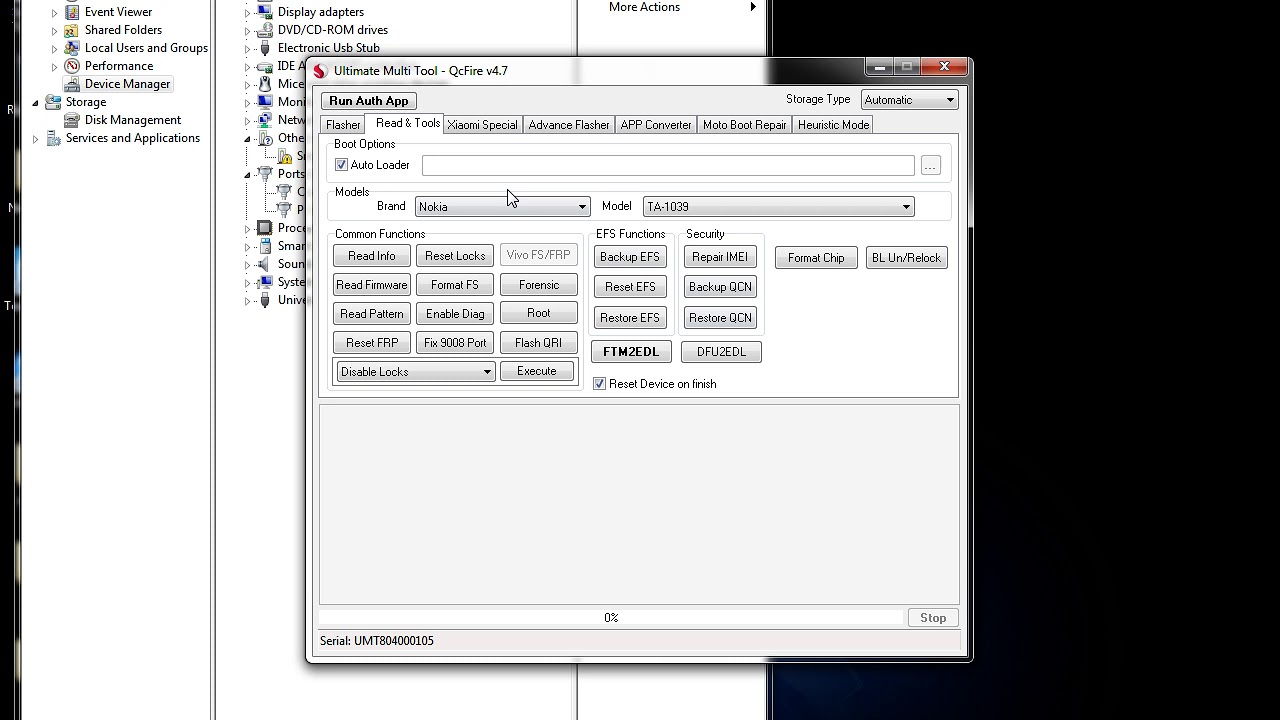Click the DVD/CD-ROM drives icon
This screenshot has height=720, width=1280.
coord(265,30)
